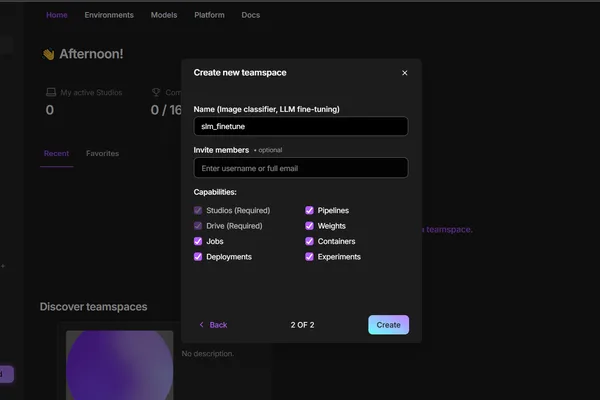Click the teamspace Name input field
The height and width of the screenshot is (400, 600).
301,126
